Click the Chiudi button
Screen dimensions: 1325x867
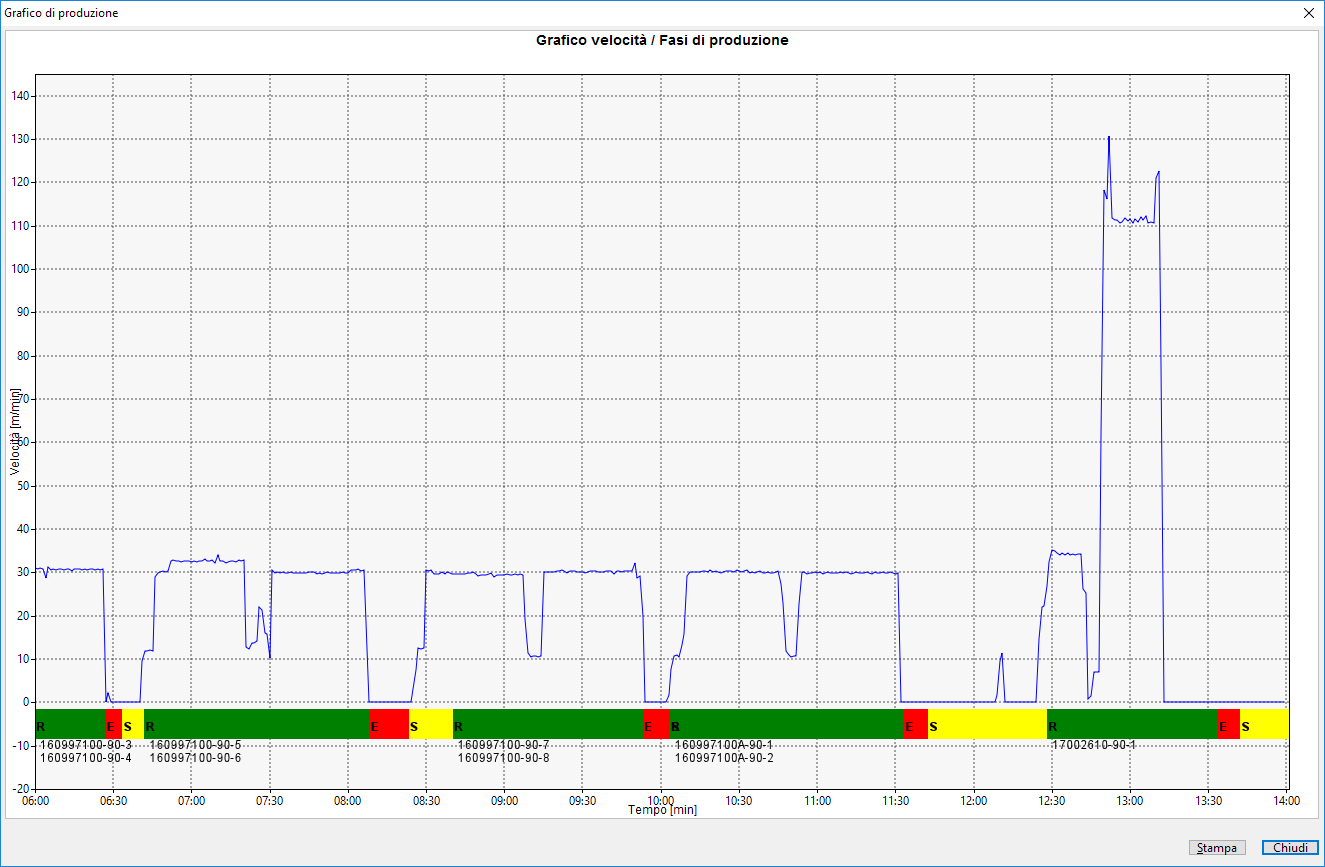coord(1290,847)
